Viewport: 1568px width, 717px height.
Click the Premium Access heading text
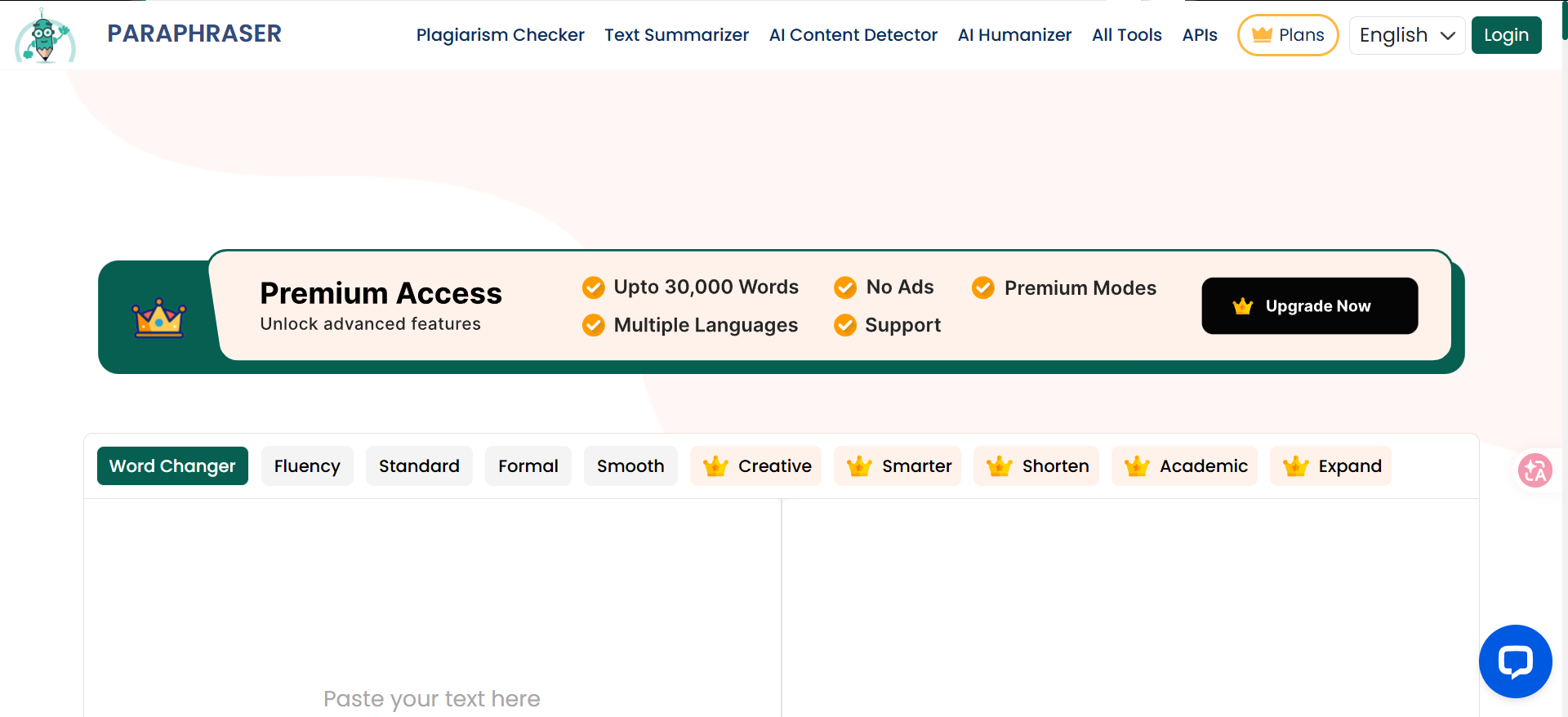coord(381,293)
